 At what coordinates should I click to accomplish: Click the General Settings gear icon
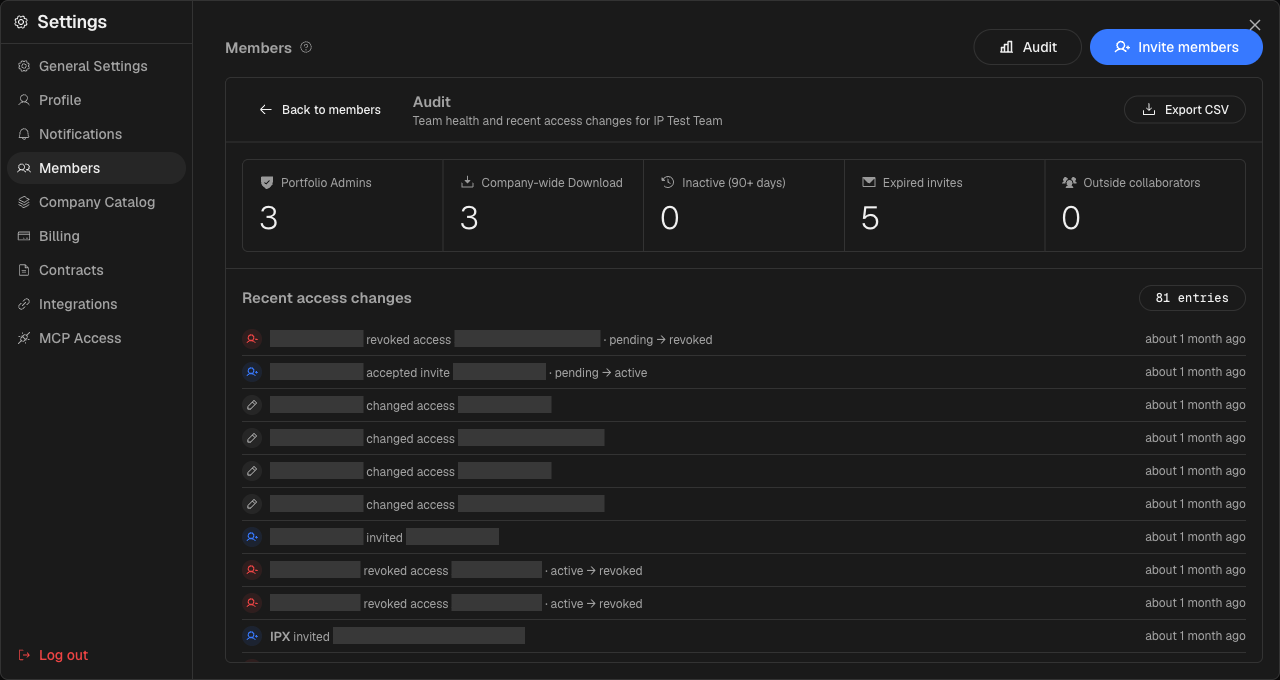coord(24,66)
